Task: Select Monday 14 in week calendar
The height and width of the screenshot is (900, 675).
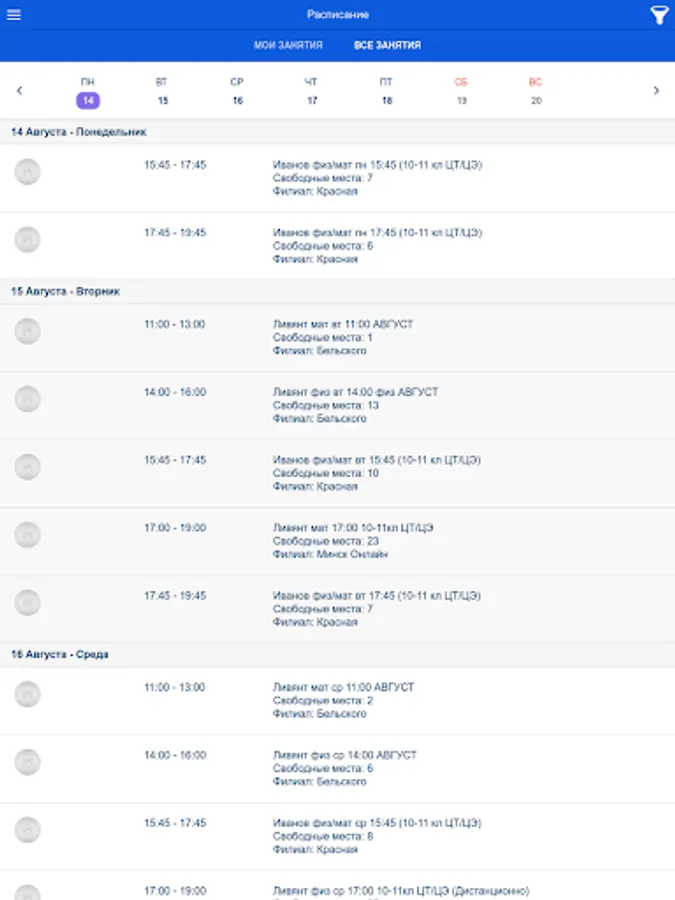Action: click(88, 92)
